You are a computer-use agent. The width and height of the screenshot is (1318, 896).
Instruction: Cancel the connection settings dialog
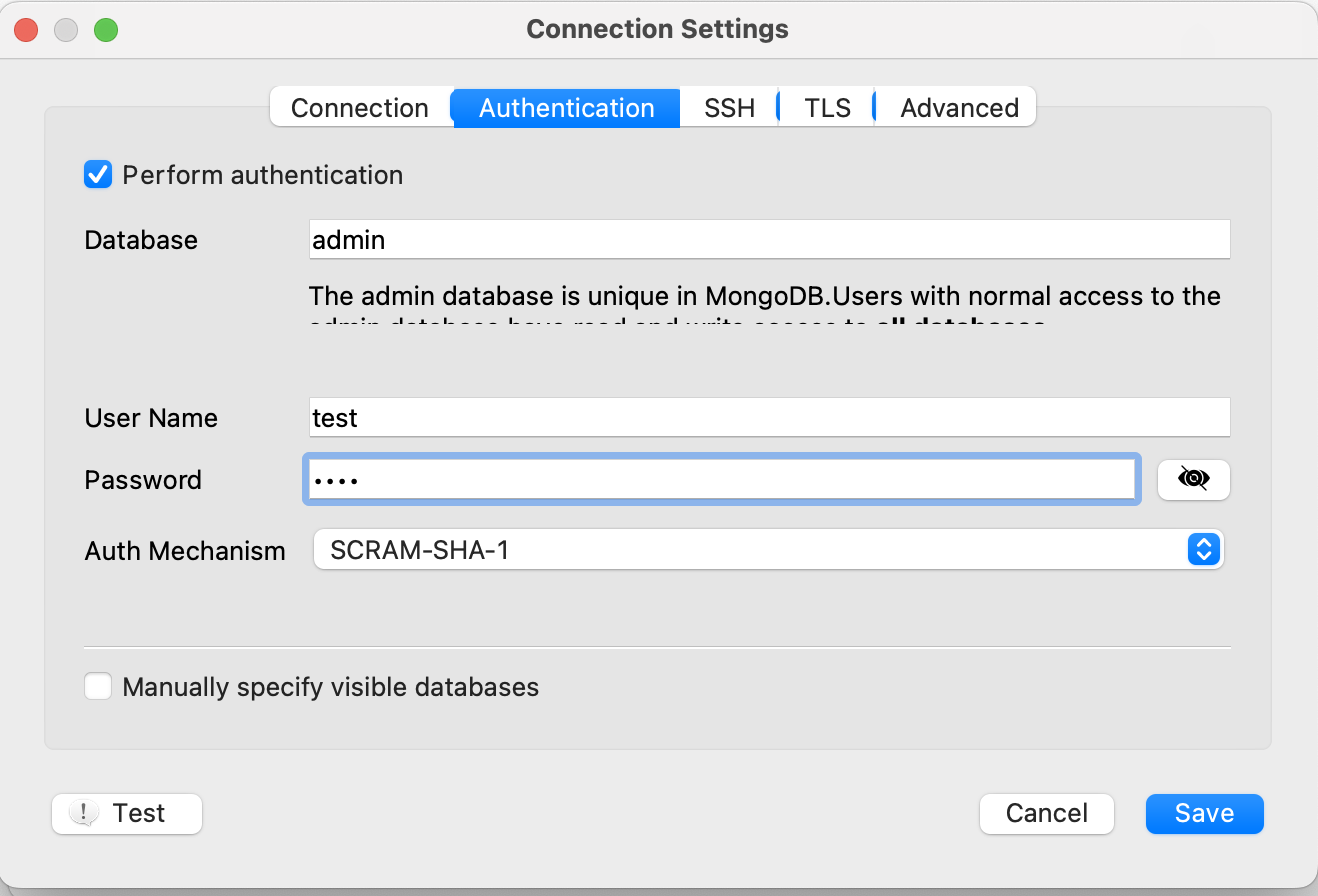pyautogui.click(x=1046, y=814)
